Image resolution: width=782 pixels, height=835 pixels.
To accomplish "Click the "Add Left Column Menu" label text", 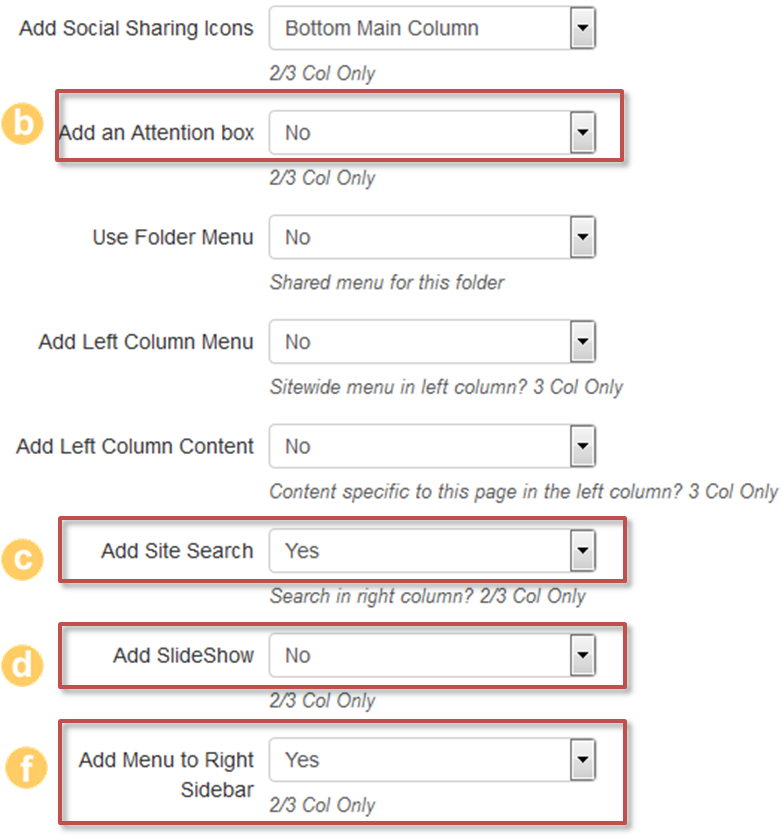I will point(146,342).
